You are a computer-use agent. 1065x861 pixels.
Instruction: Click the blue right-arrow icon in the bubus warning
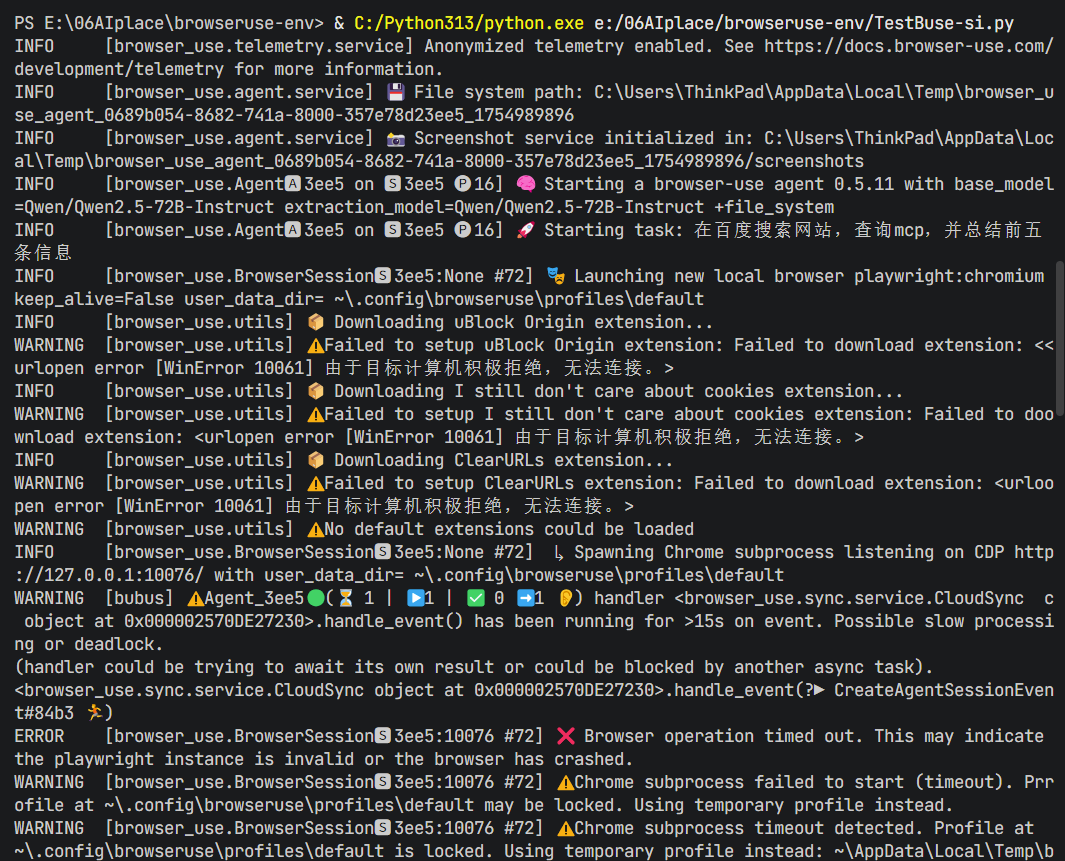click(x=526, y=599)
